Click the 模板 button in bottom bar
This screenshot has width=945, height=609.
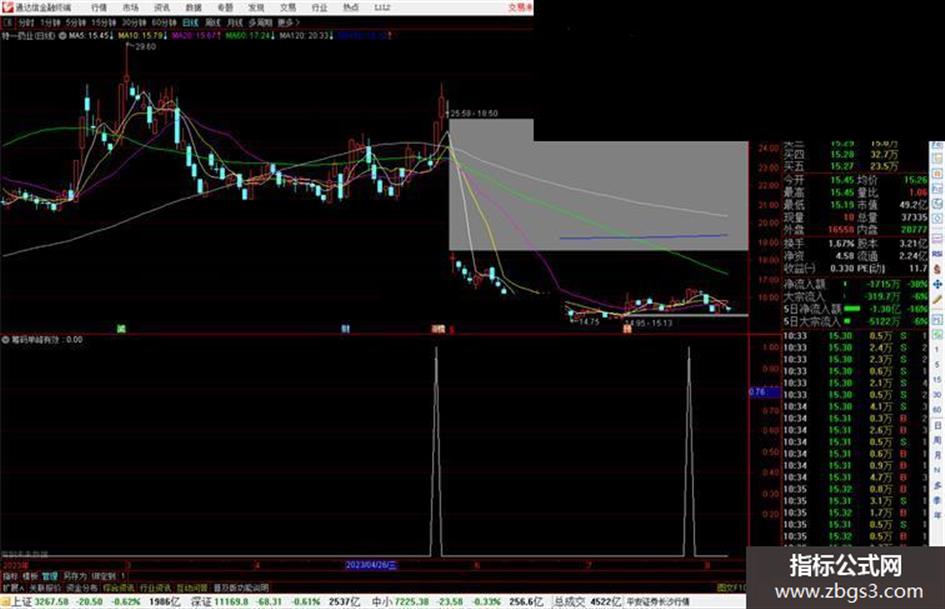click(30, 576)
